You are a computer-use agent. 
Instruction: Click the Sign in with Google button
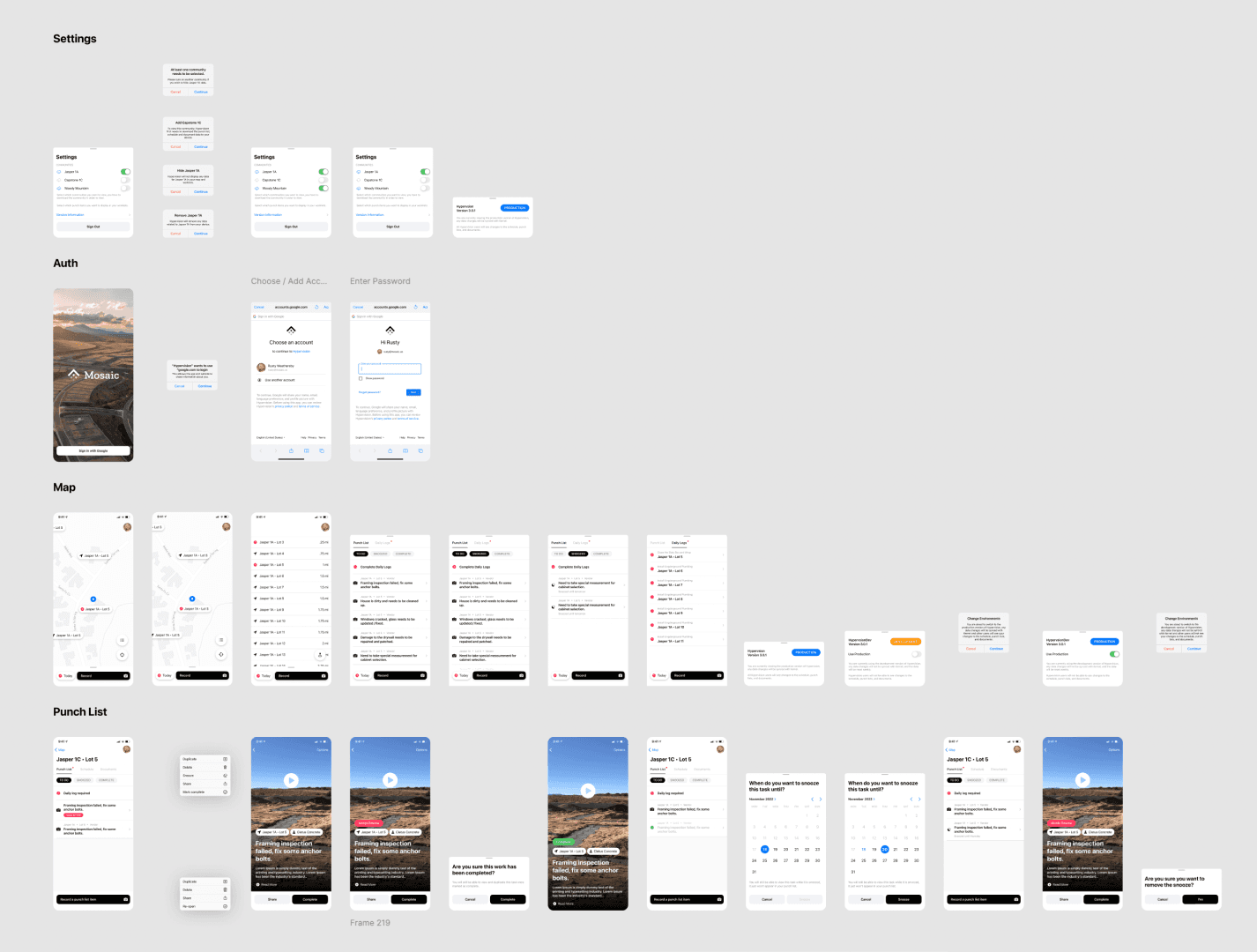click(93, 450)
